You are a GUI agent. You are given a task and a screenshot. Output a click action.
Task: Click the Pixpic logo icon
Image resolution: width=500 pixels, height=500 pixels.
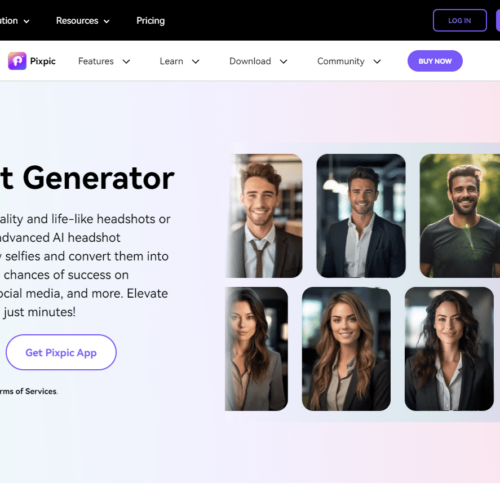17,61
